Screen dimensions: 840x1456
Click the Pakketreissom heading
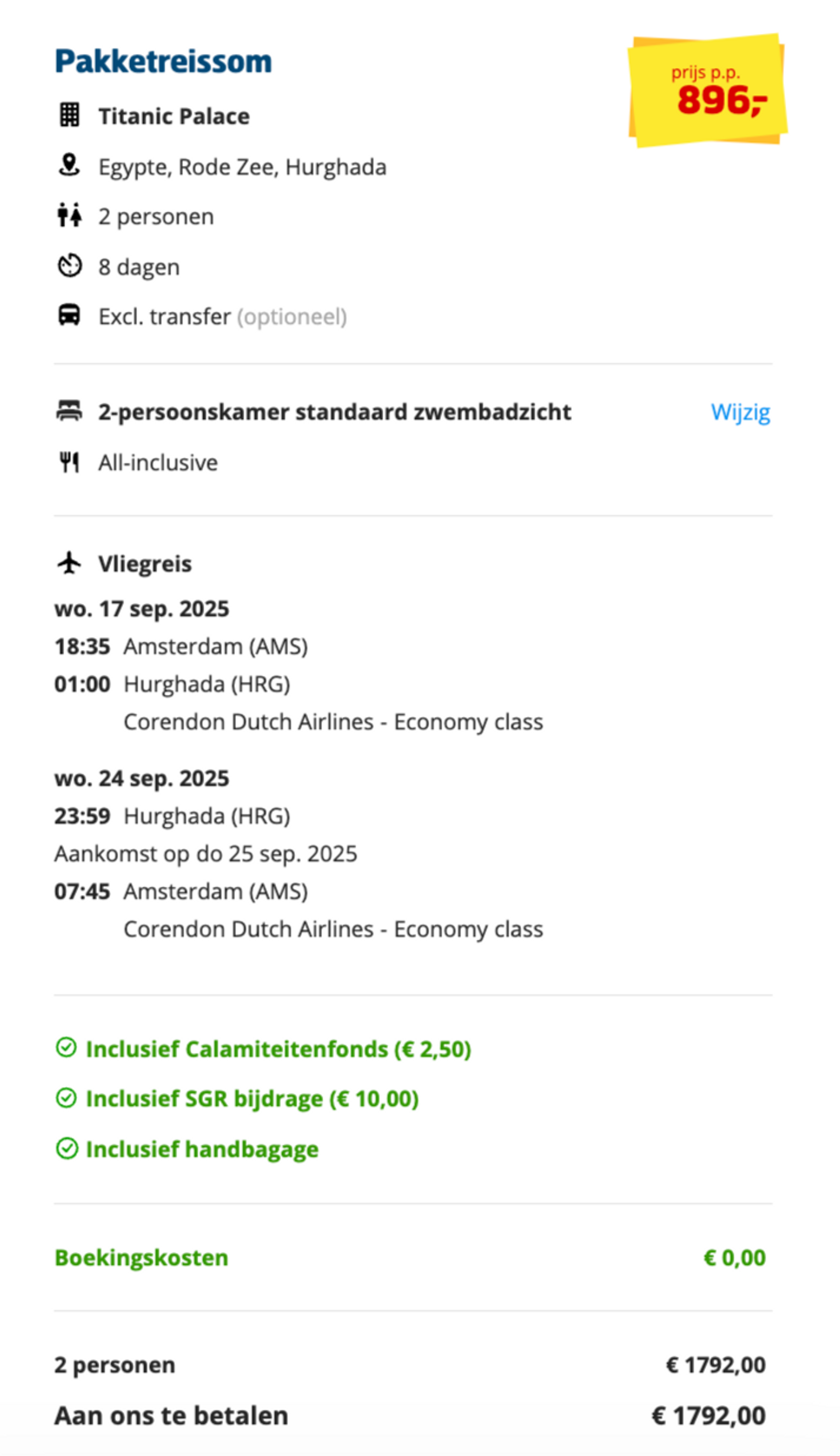coord(163,61)
